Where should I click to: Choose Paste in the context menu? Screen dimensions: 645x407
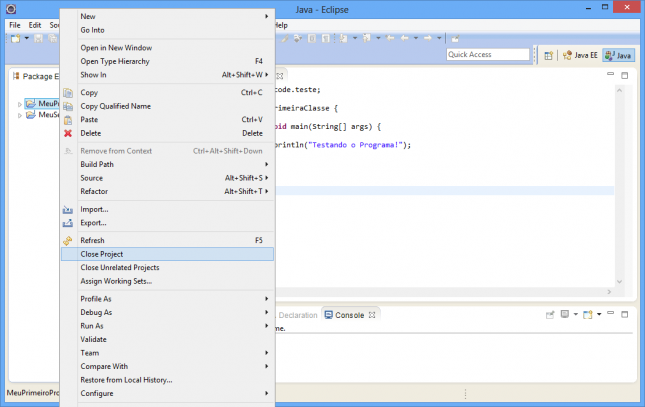coord(167,120)
